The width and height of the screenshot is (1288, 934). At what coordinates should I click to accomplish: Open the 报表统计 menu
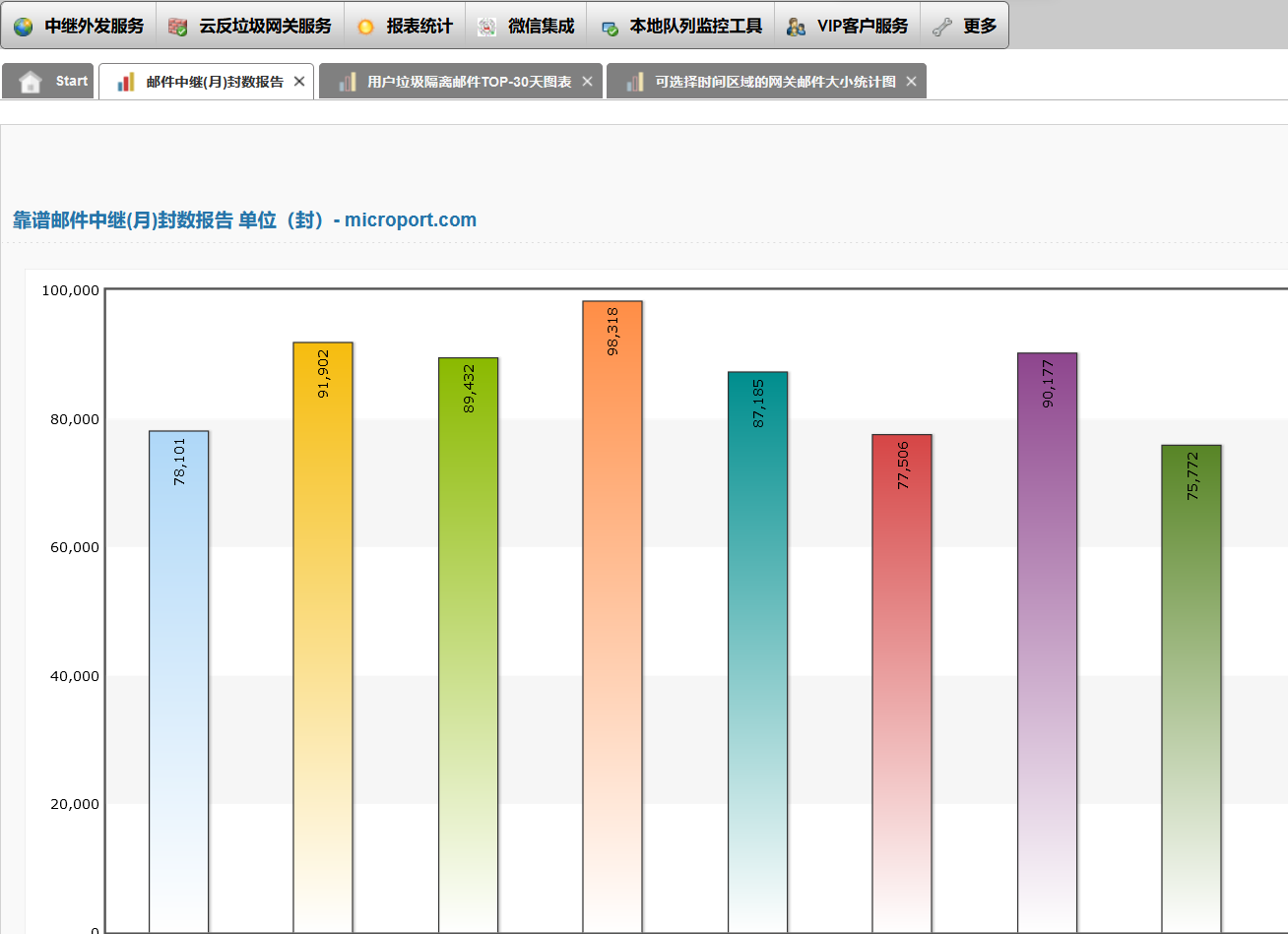(419, 27)
